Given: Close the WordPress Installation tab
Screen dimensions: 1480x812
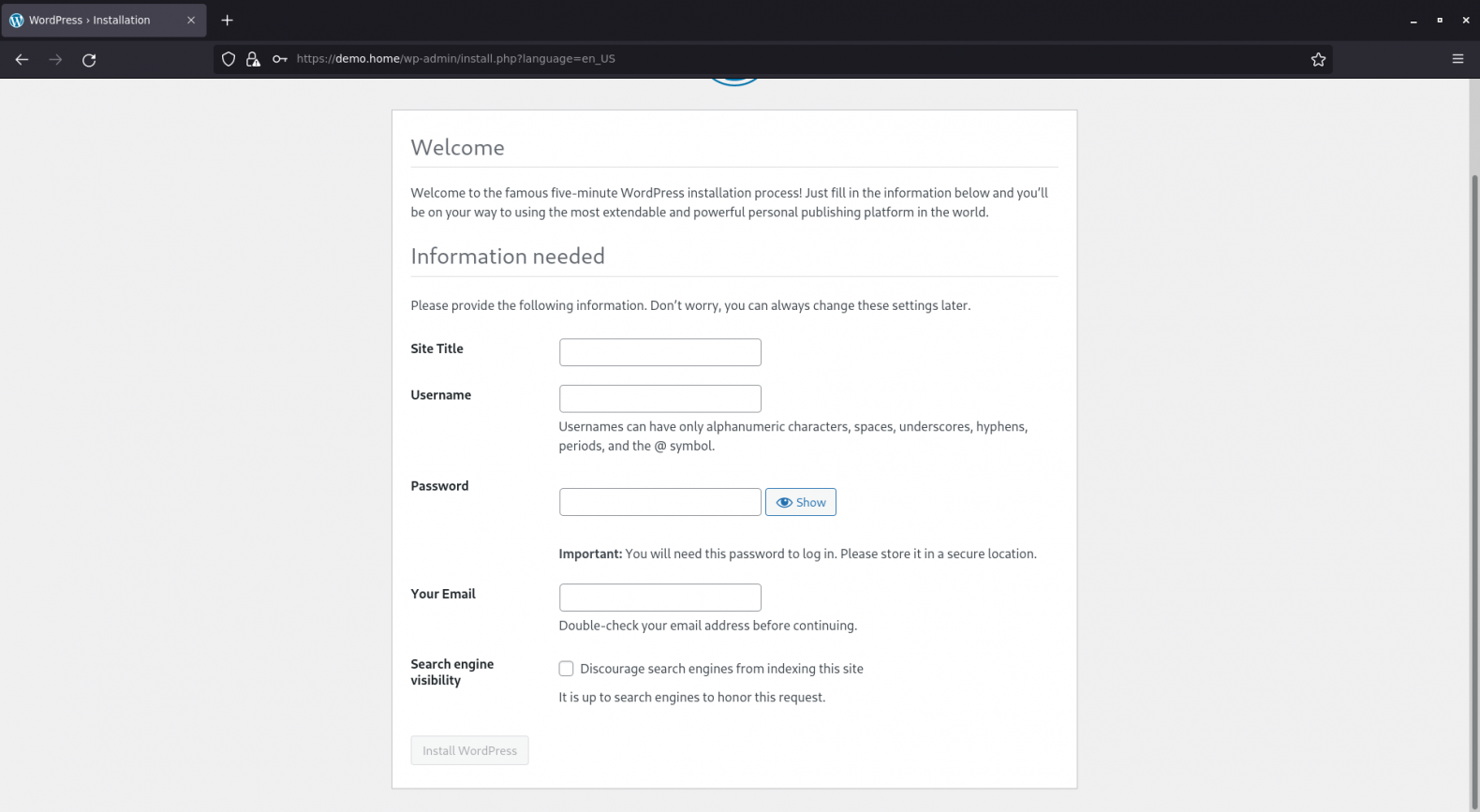Looking at the screenshot, I should (191, 20).
